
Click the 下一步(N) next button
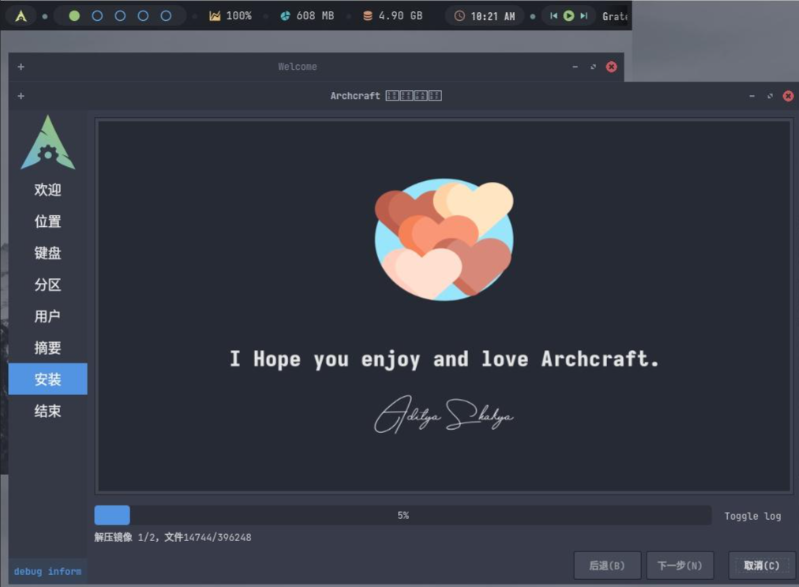(680, 565)
